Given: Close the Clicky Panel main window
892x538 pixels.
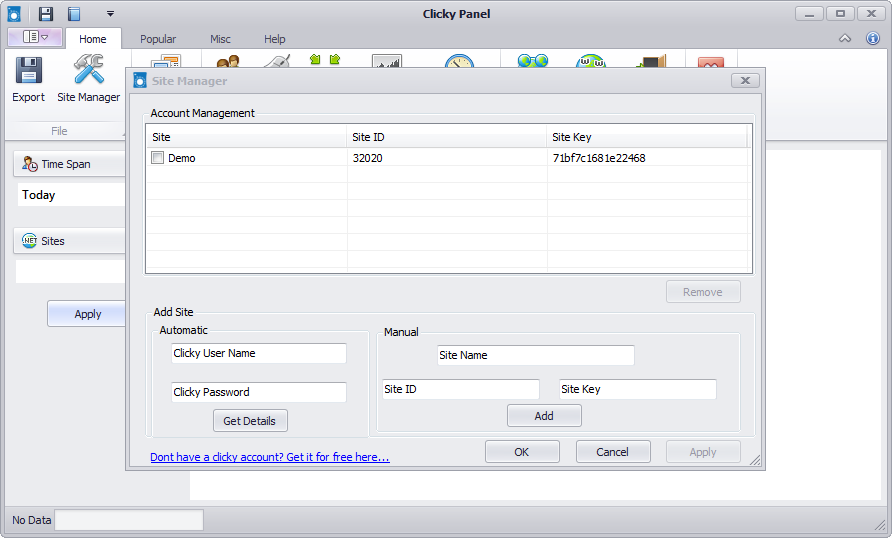Looking at the screenshot, I should coord(871,14).
